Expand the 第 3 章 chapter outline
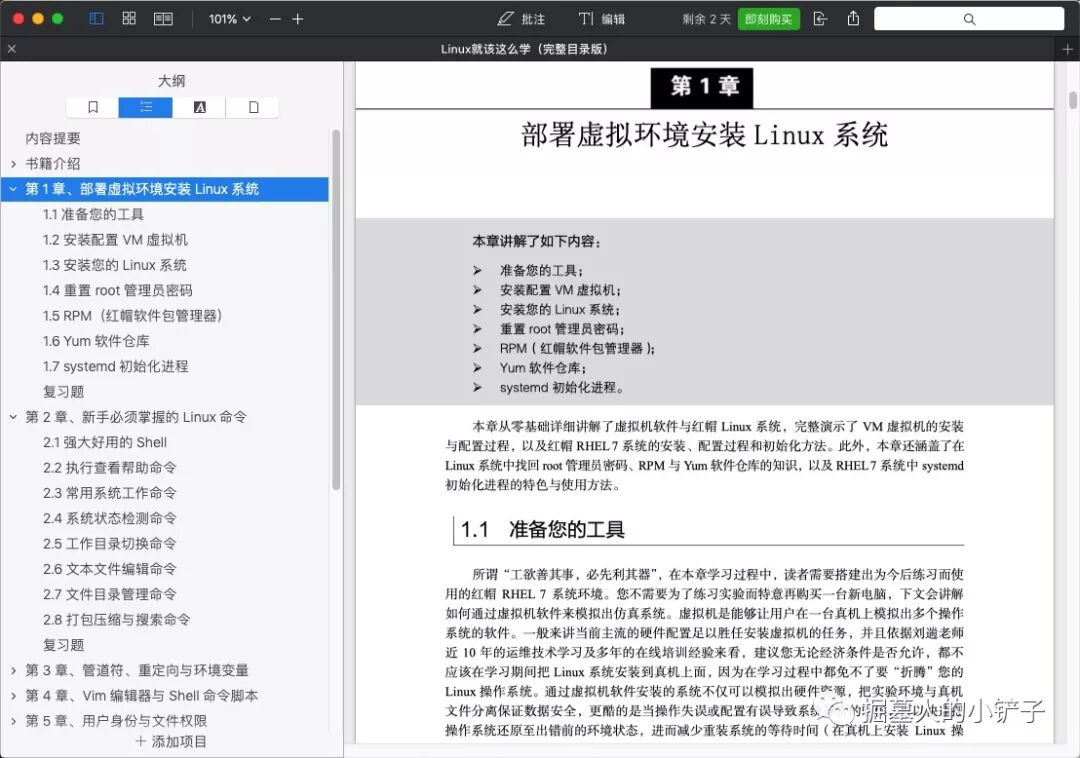The height and width of the screenshot is (758, 1080). (x=12, y=670)
